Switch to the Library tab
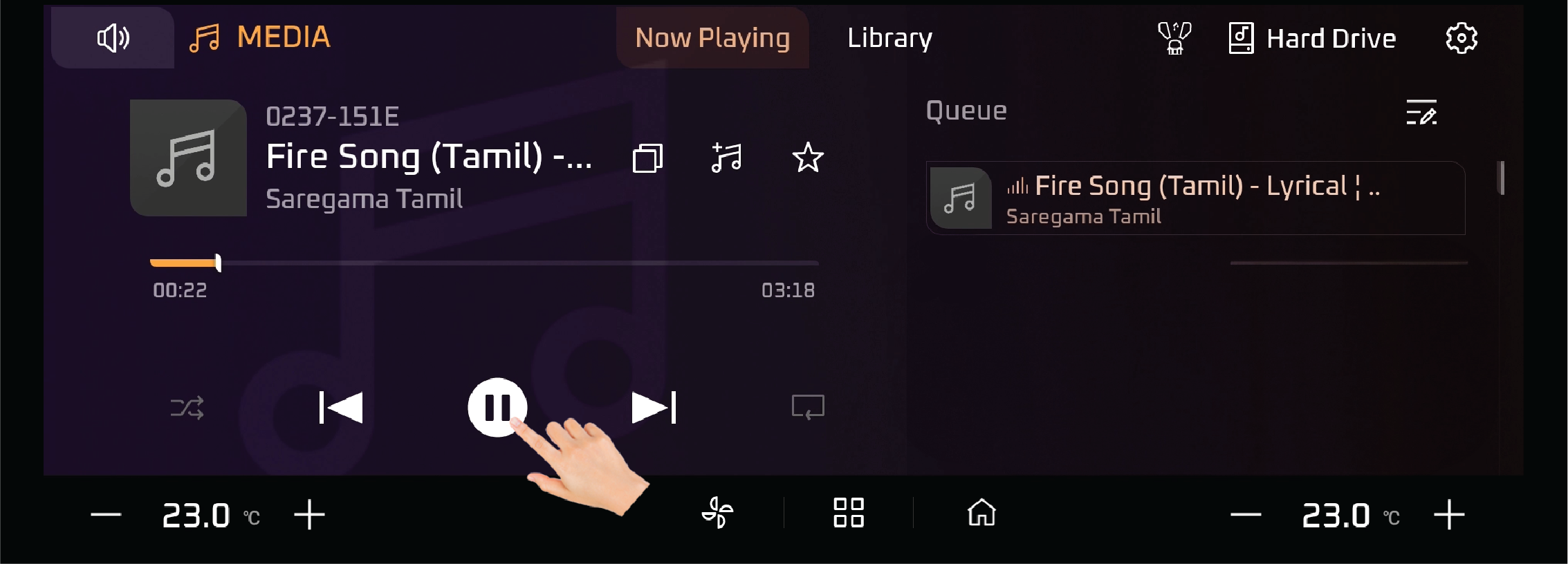 click(x=889, y=38)
